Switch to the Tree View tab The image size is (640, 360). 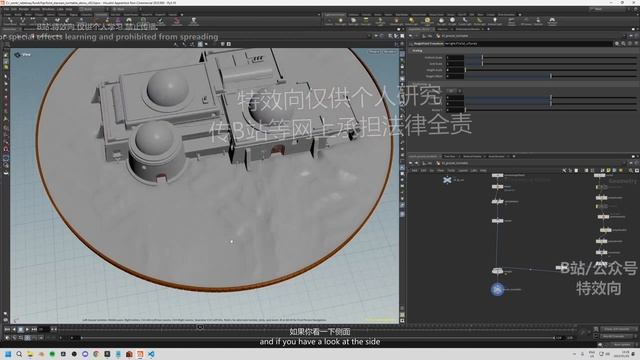pos(449,156)
